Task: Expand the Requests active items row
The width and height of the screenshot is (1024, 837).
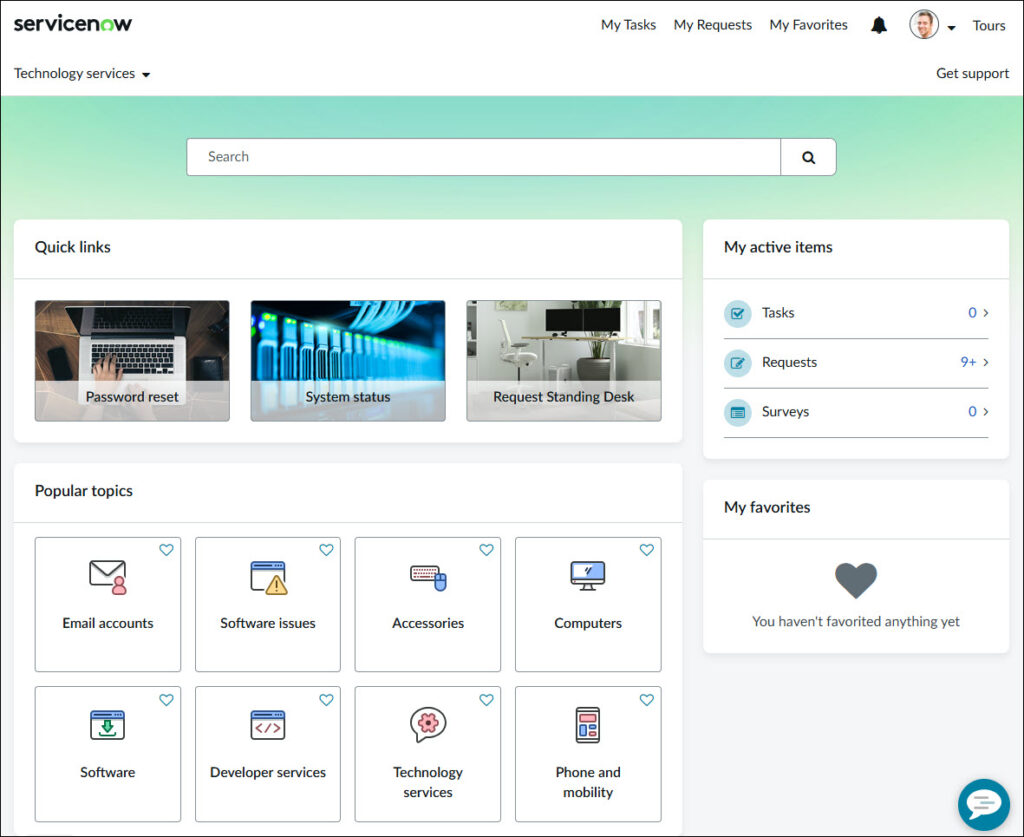Action: (x=856, y=363)
